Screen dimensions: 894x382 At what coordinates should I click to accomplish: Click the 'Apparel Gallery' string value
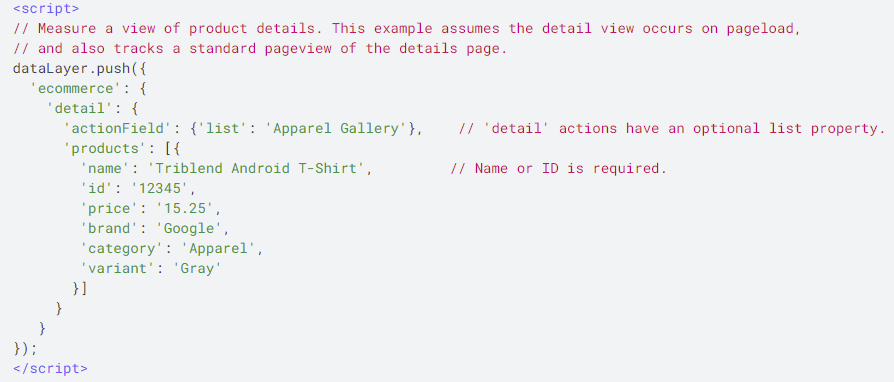(x=337, y=128)
